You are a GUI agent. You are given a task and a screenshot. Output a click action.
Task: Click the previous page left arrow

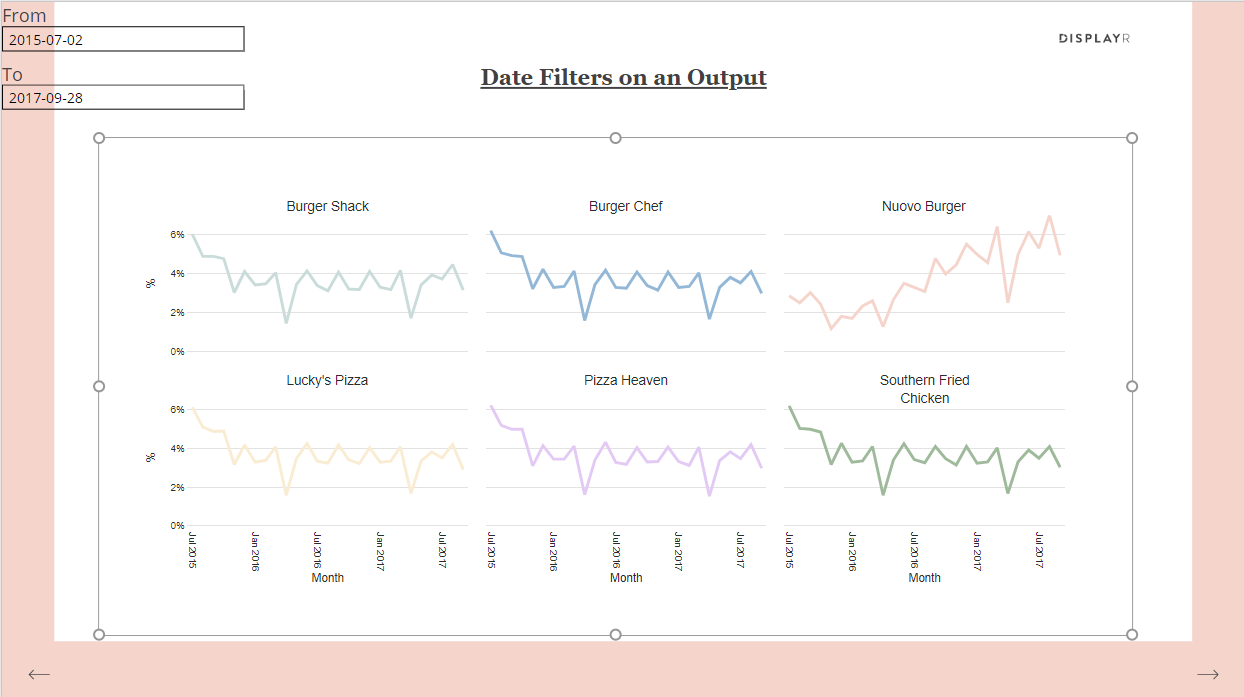[39, 674]
